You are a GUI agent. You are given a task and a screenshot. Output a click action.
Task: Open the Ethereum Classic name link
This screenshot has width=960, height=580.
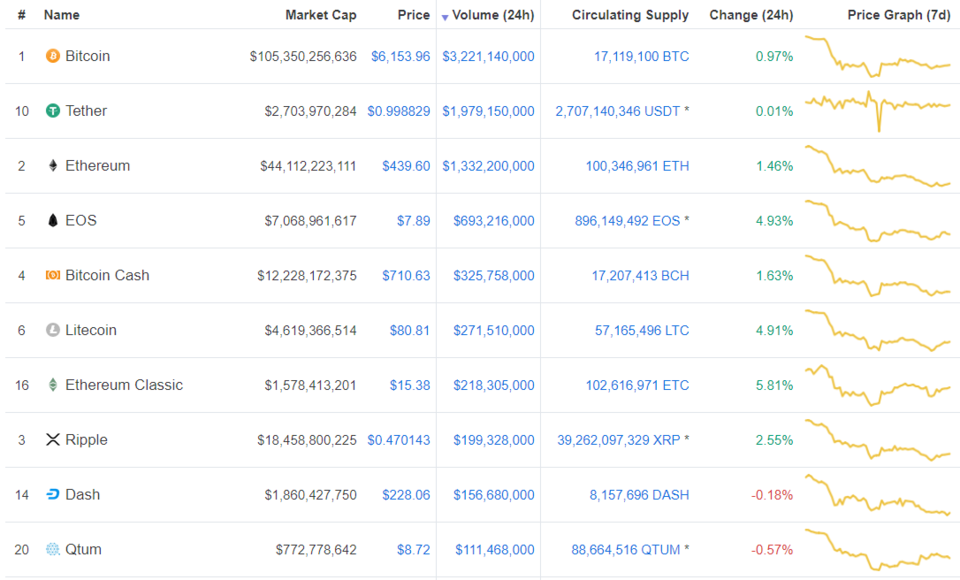[x=124, y=385]
